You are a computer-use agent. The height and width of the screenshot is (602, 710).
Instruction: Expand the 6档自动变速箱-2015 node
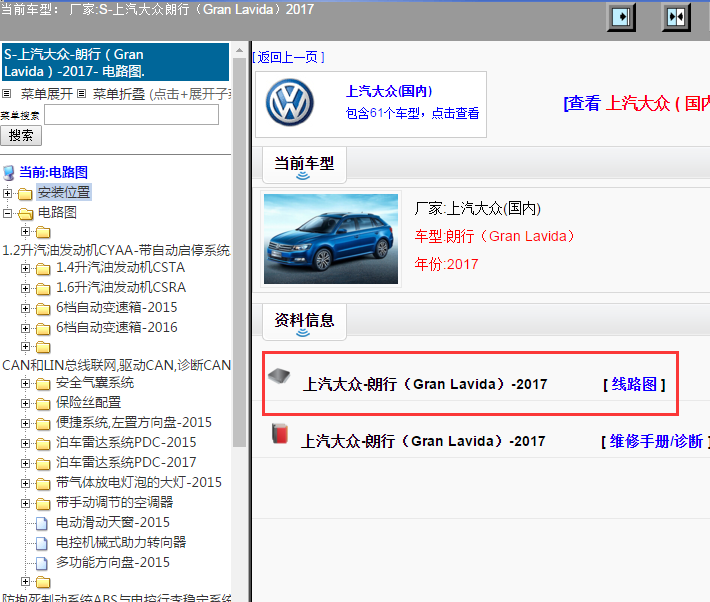25,308
